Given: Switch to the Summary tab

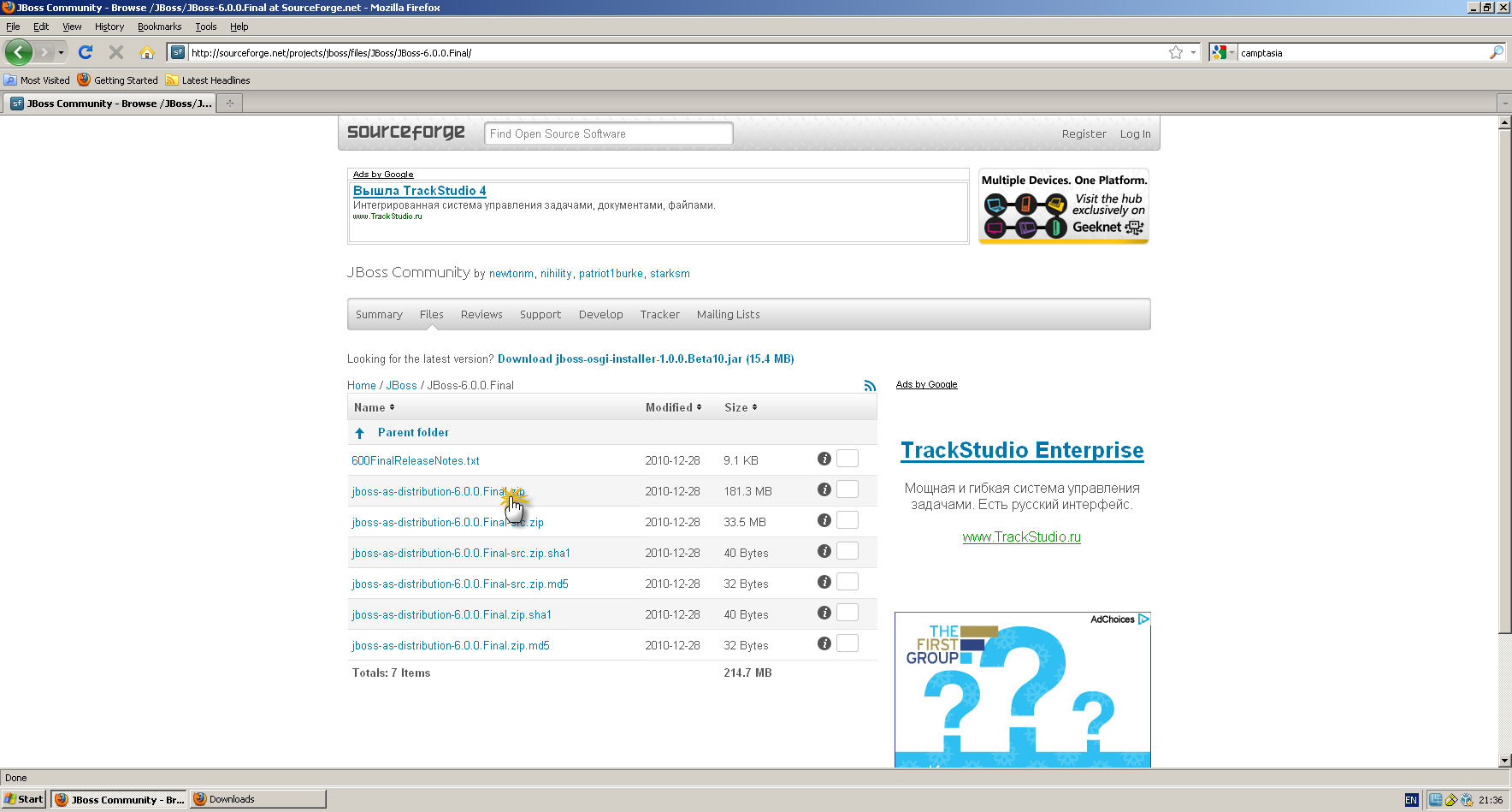Looking at the screenshot, I should 379,314.
